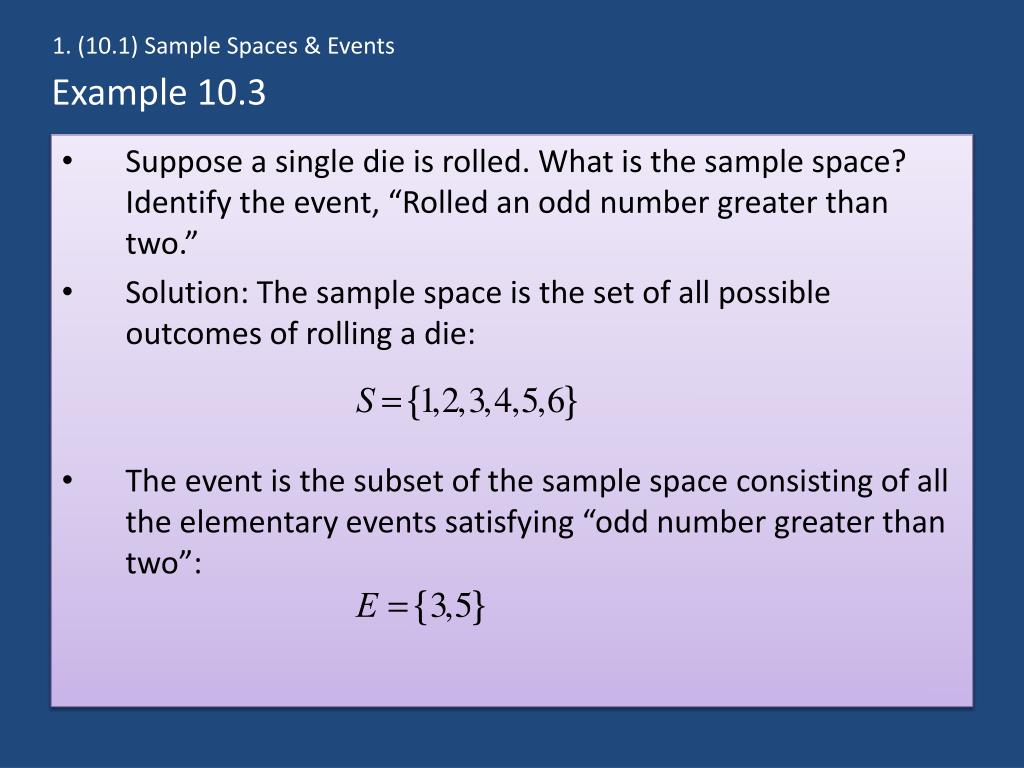Click the number 6 in the sample space set
The image size is (1024, 768).
point(556,401)
